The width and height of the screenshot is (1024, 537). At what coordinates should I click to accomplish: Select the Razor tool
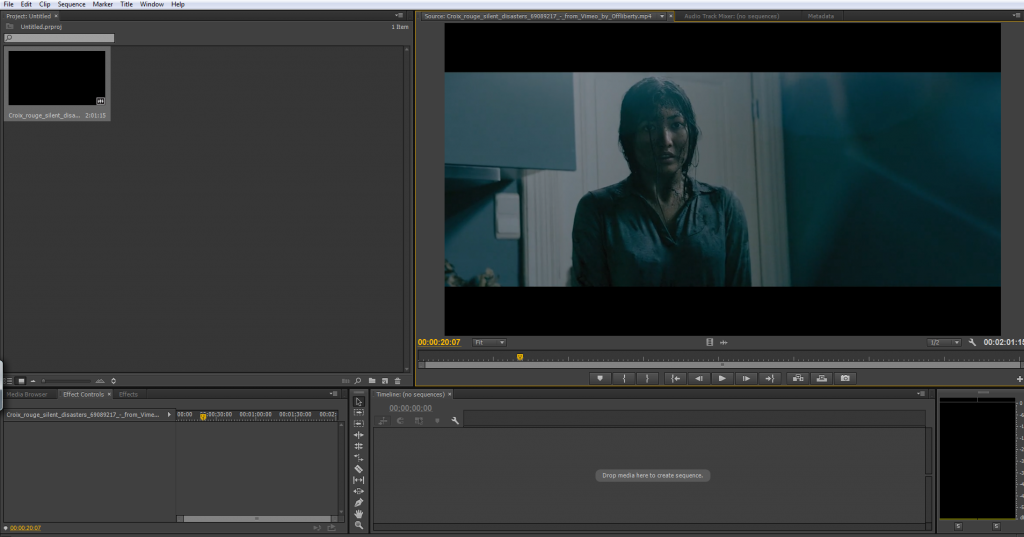click(359, 469)
